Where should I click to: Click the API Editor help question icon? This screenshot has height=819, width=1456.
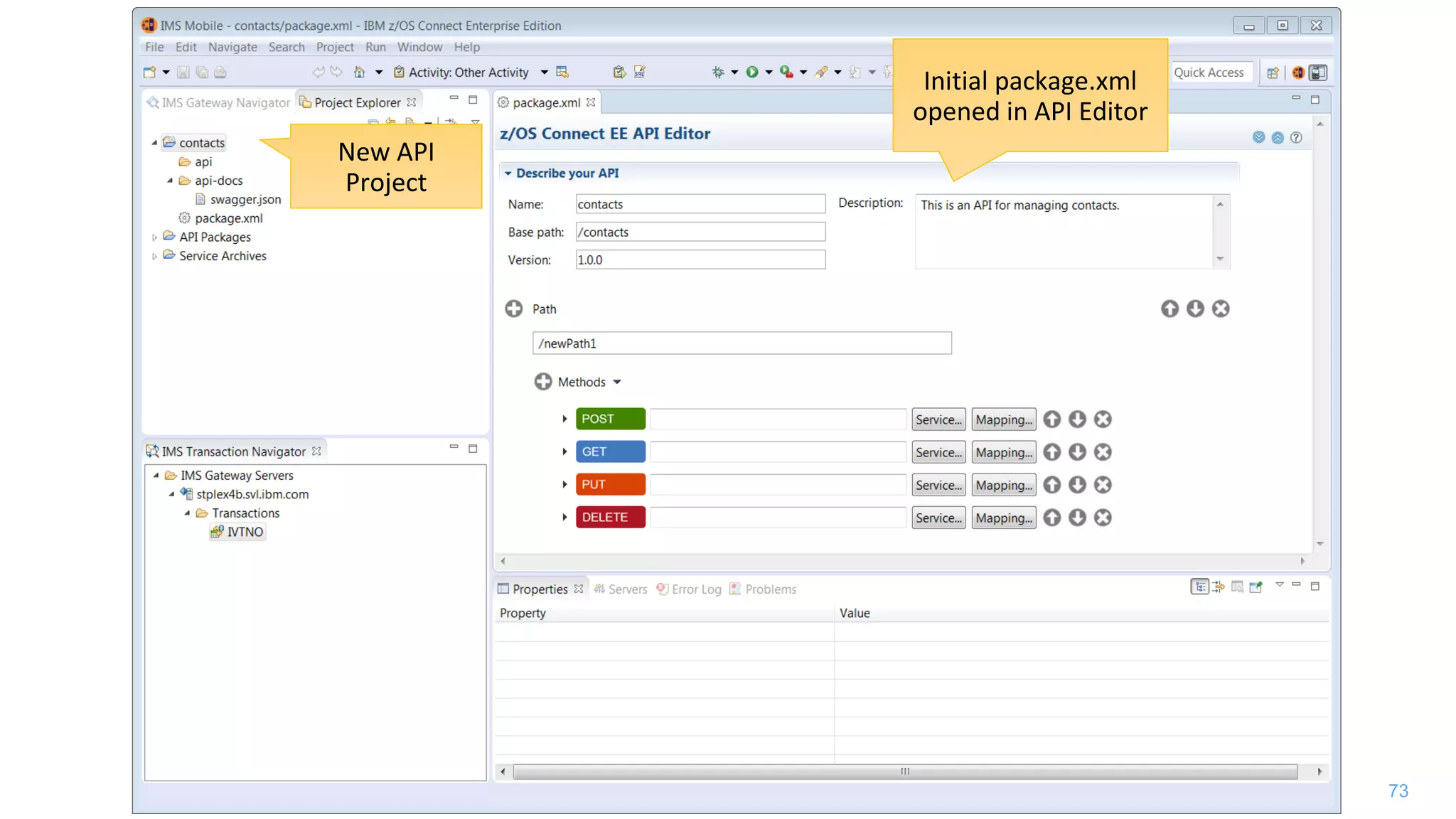pos(1296,137)
